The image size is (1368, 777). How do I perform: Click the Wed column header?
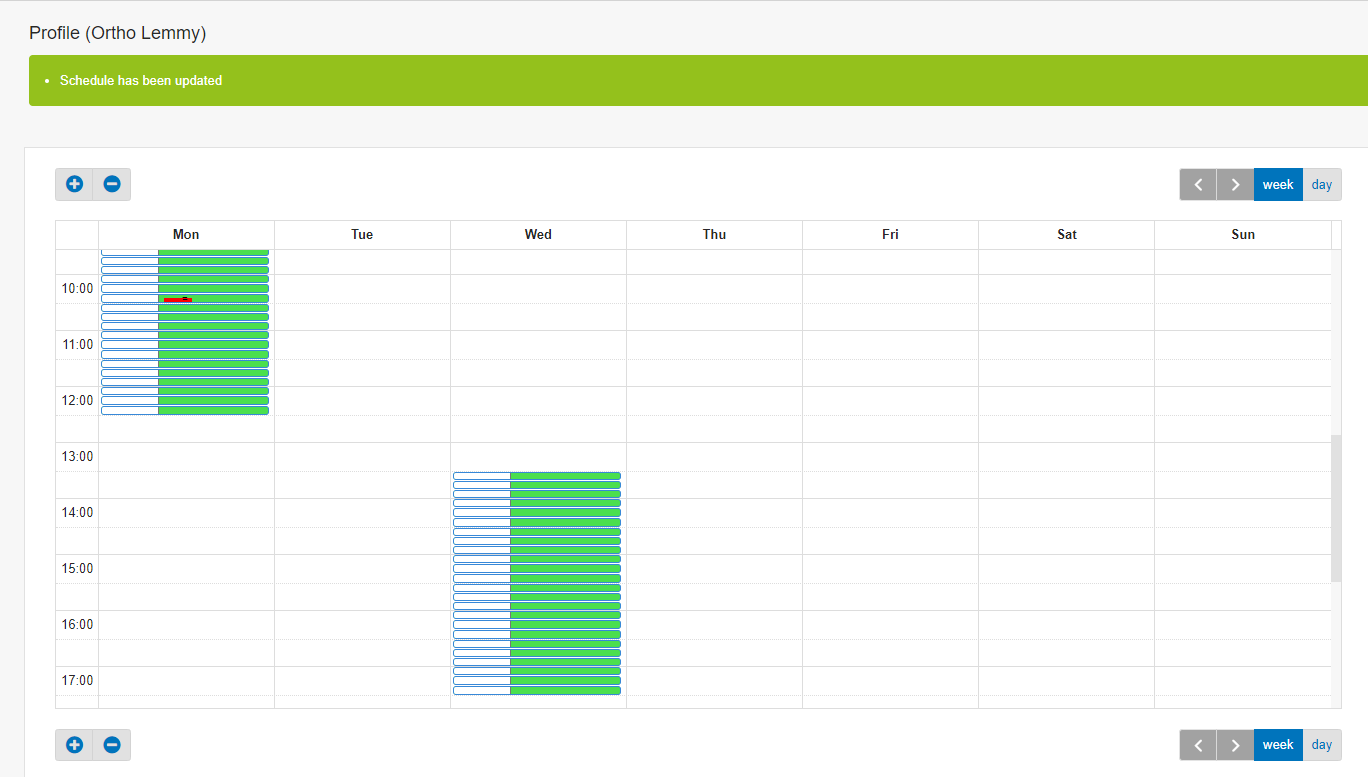[x=538, y=235]
